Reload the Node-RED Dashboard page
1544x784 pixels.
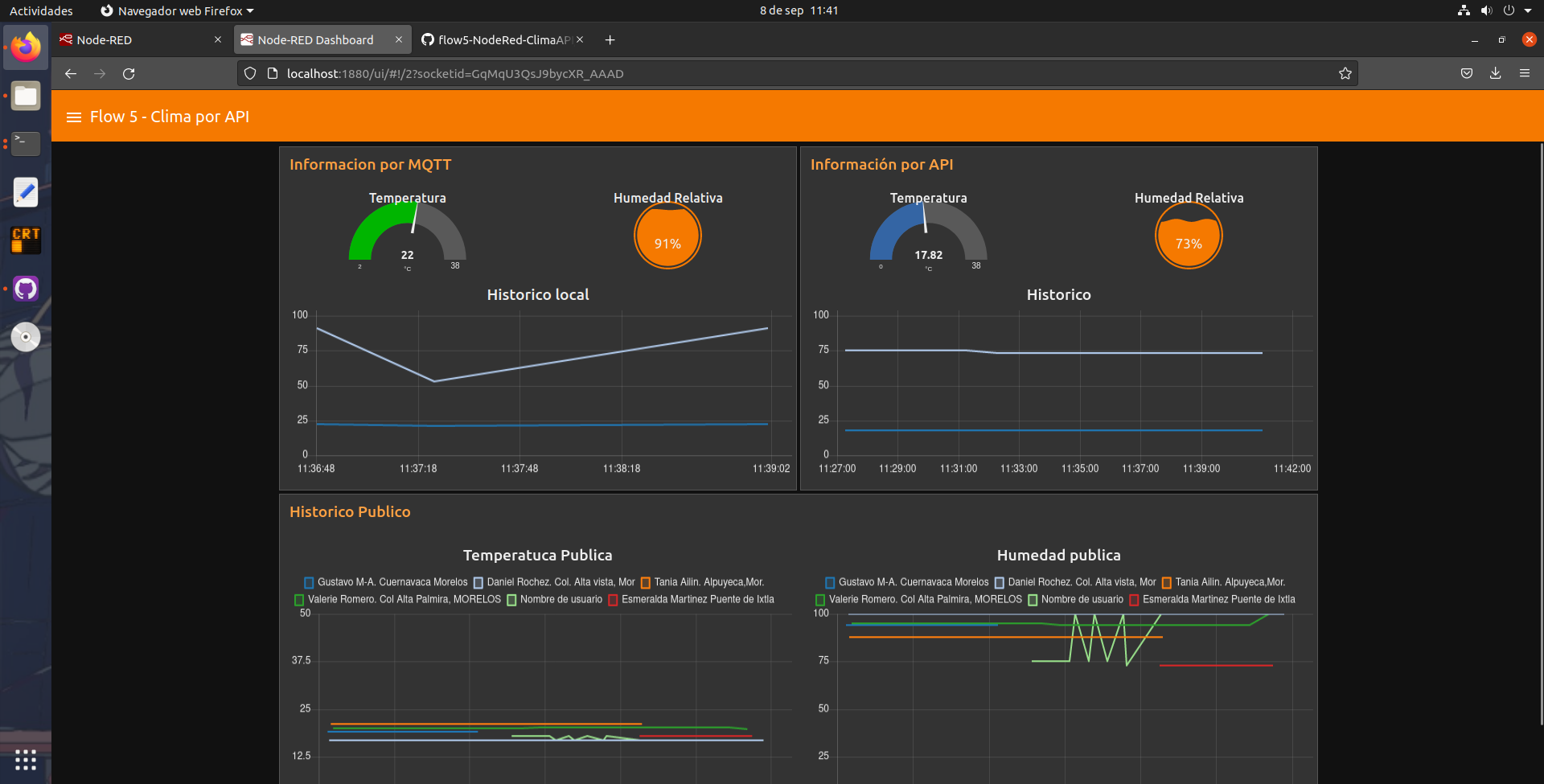(x=129, y=73)
